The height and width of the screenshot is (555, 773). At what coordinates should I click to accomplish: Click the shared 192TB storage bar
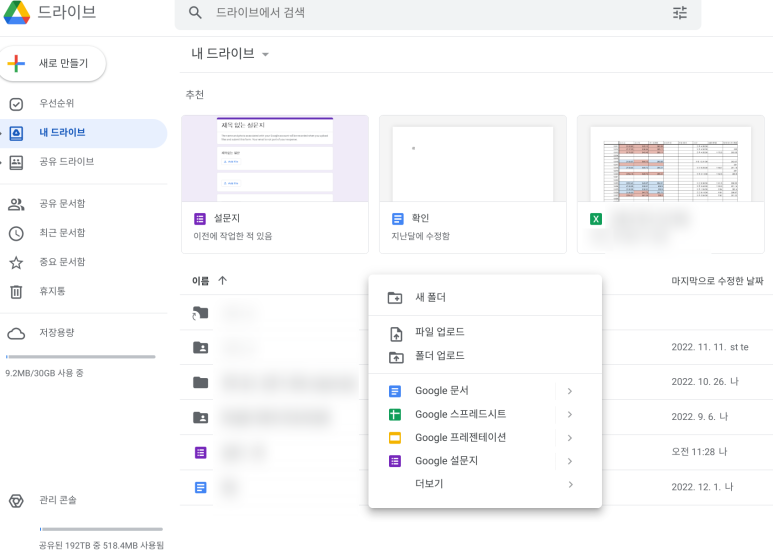coord(101,529)
